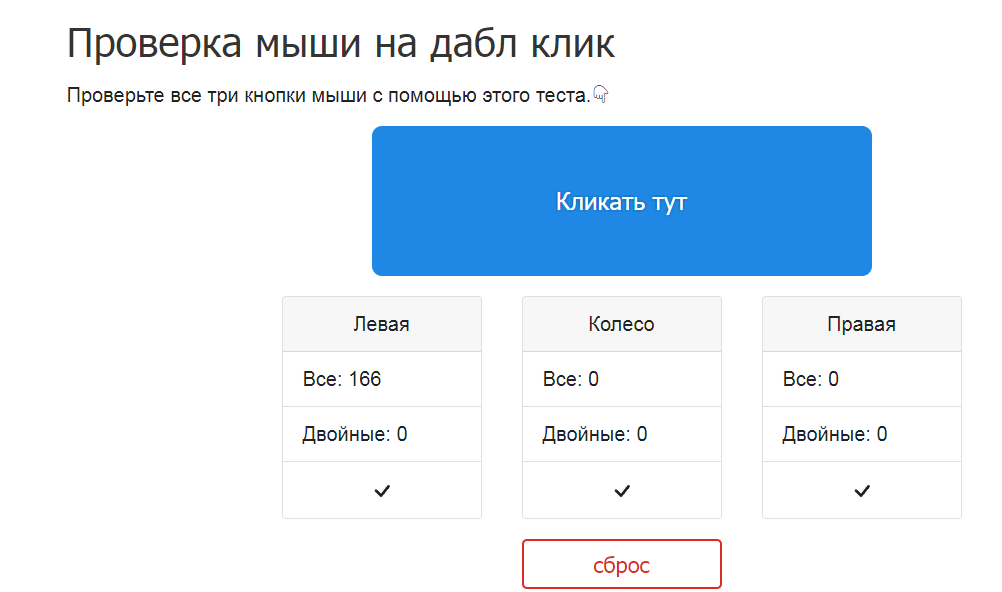Click the checkmark under the Правая column
1002x592 pixels.
click(x=862, y=490)
